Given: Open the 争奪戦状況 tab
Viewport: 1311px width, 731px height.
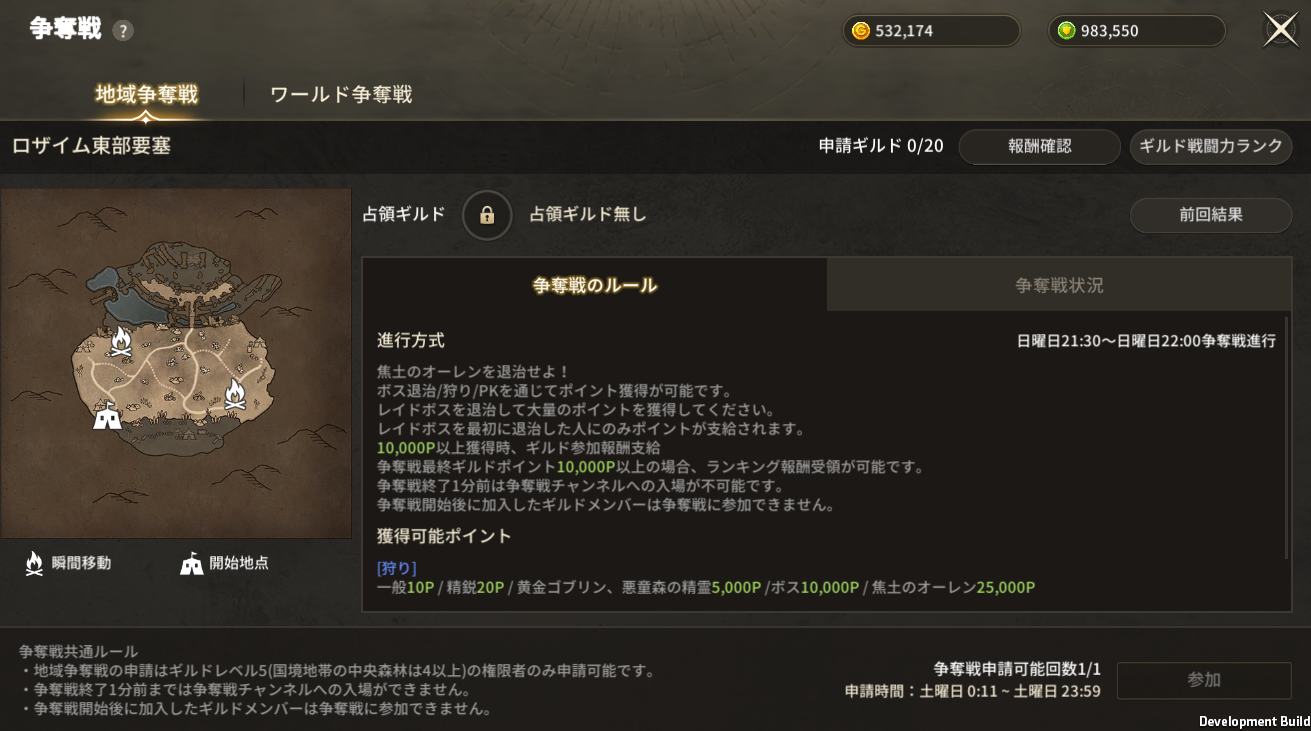Looking at the screenshot, I should (1059, 285).
